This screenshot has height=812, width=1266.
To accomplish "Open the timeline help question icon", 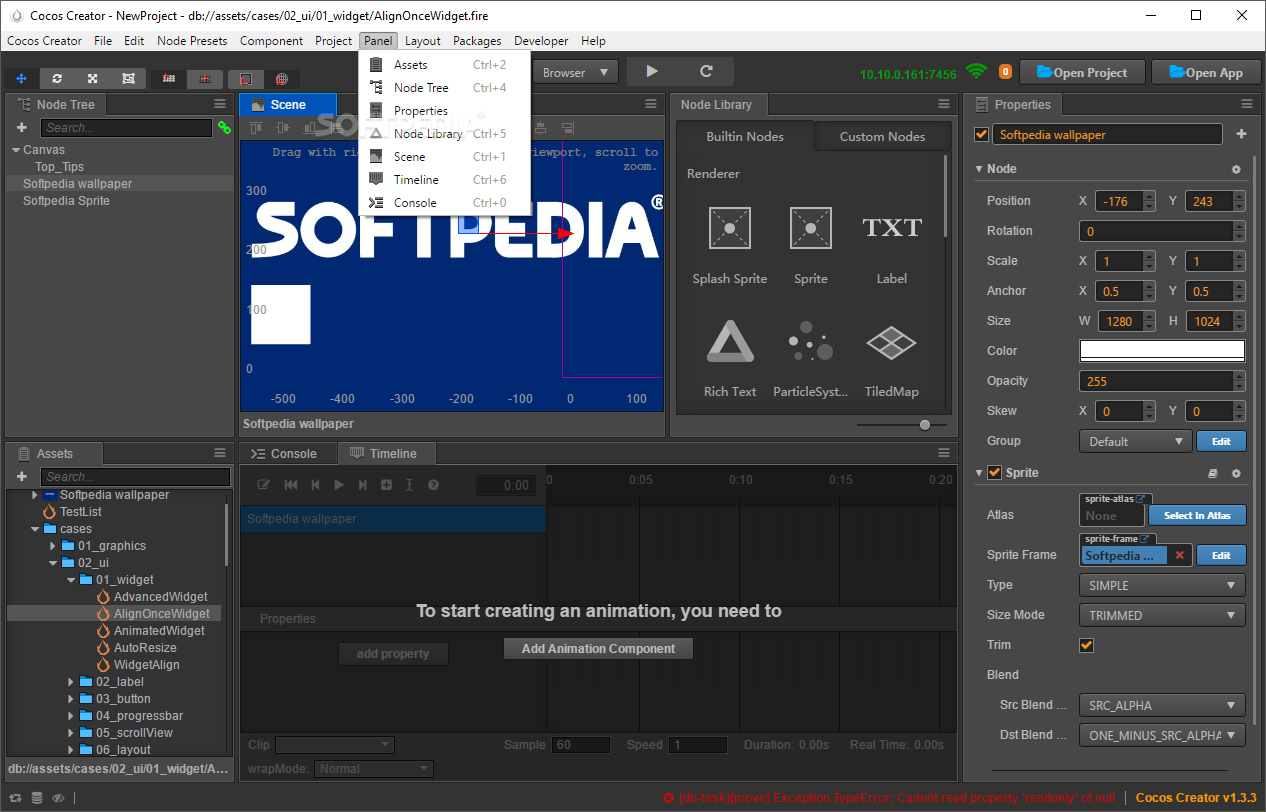I will [433, 485].
